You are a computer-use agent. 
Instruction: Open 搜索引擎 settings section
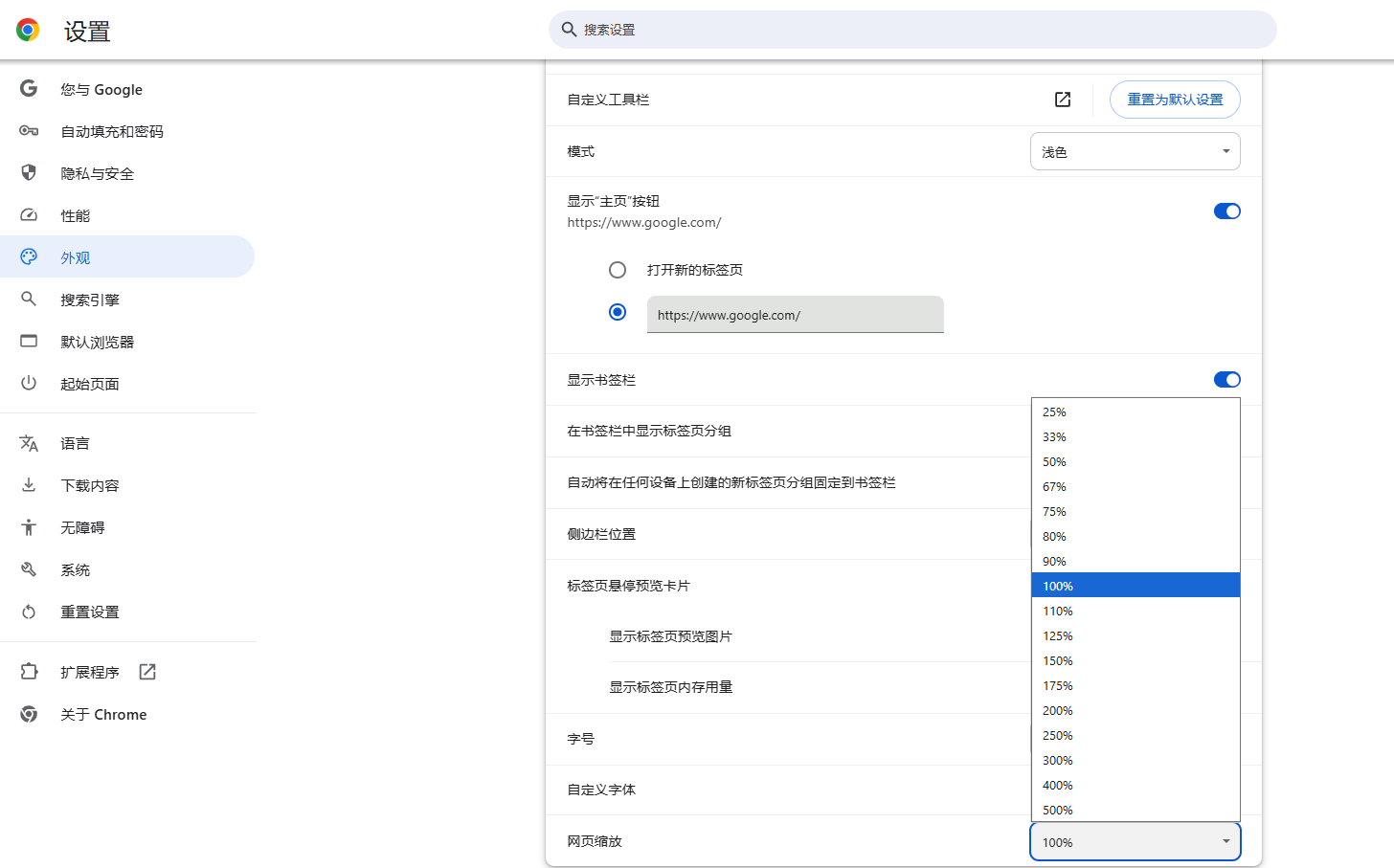(127, 300)
